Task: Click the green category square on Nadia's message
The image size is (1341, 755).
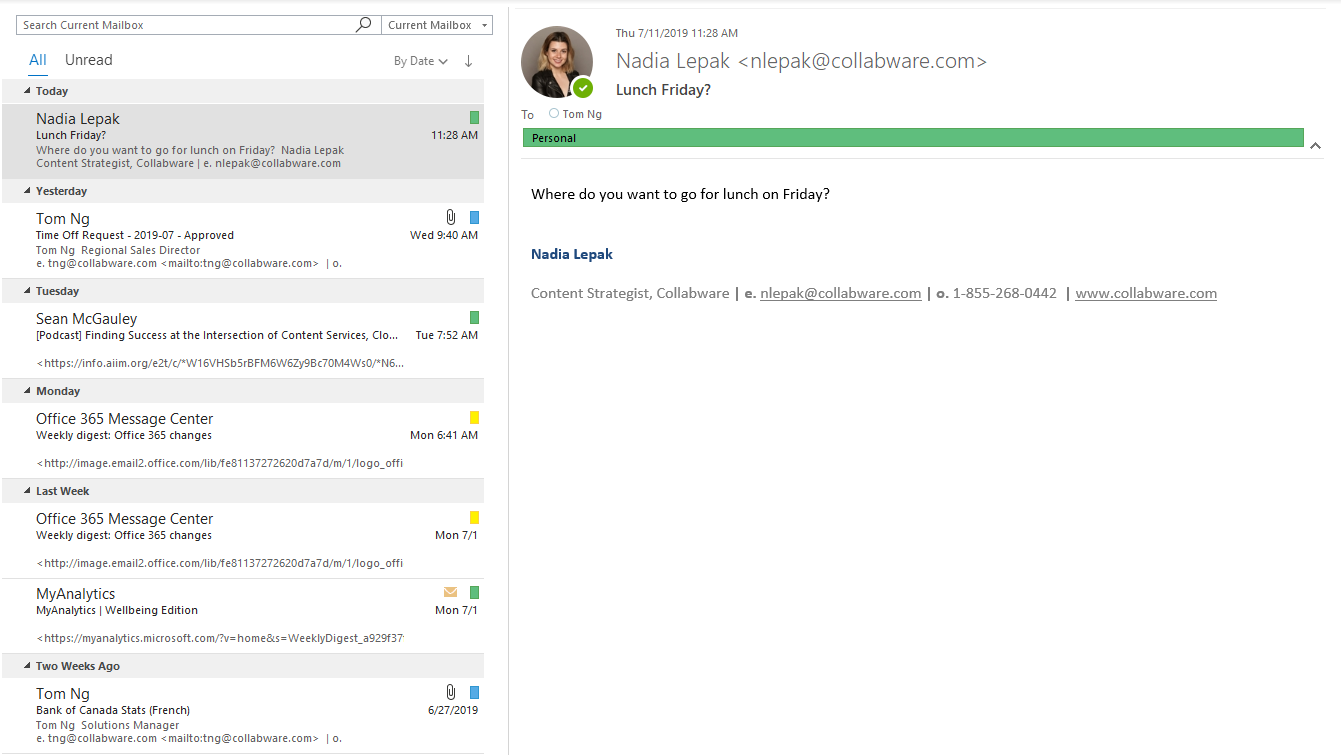Action: pos(473,117)
